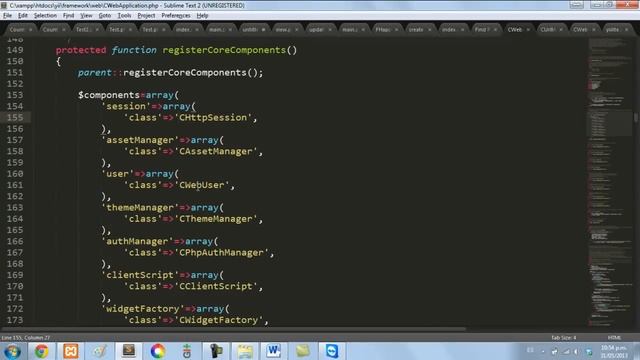
Task: Click the vertical scrollbar handle on the right
Action: click(x=636, y=118)
